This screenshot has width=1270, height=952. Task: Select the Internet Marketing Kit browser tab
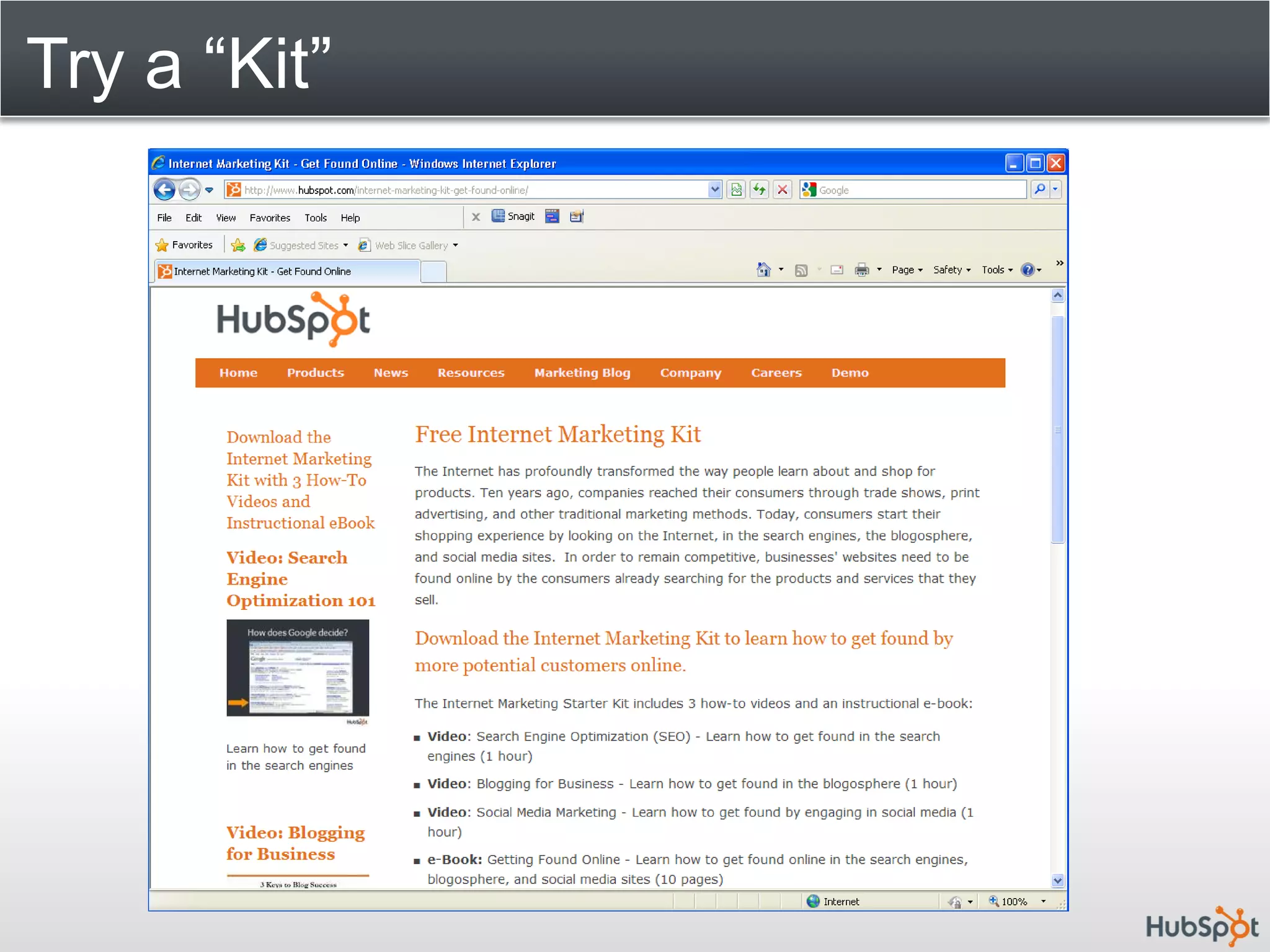[x=287, y=271]
